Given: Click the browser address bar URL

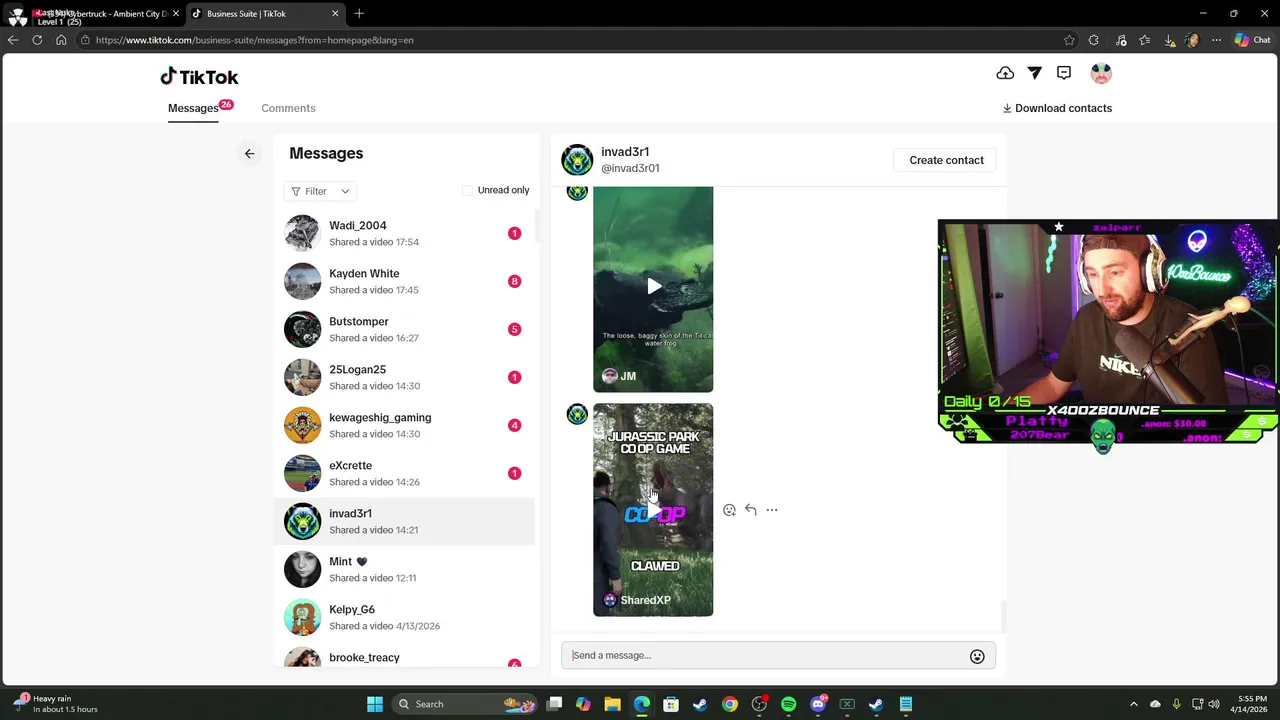Looking at the screenshot, I should (255, 40).
